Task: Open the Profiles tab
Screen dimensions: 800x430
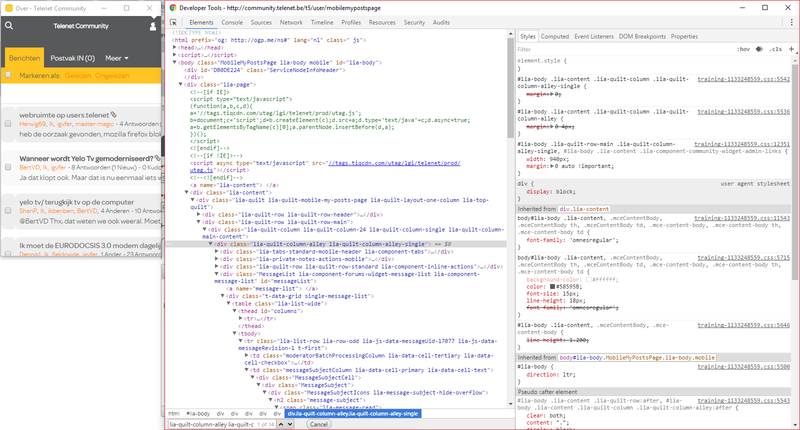Action: [351, 22]
